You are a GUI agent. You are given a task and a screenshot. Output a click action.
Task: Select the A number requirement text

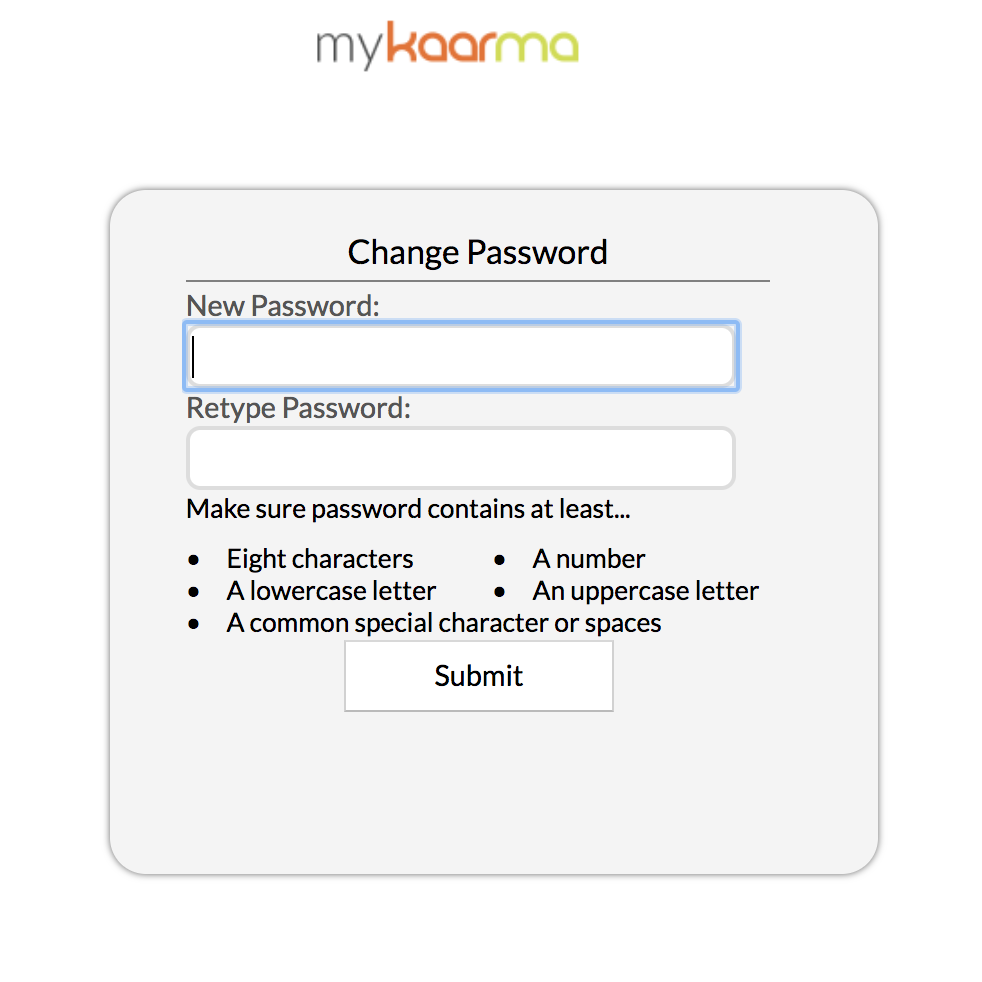coord(589,559)
